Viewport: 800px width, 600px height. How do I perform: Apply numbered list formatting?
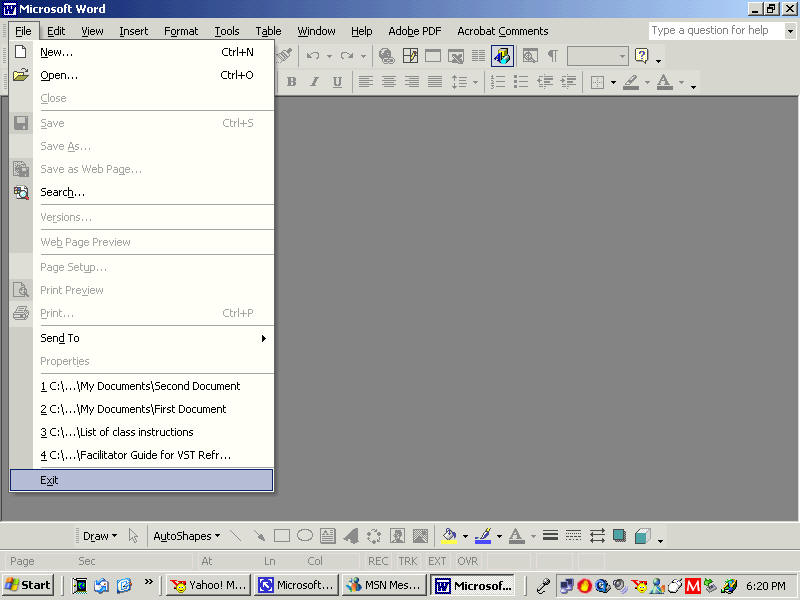tap(497, 82)
